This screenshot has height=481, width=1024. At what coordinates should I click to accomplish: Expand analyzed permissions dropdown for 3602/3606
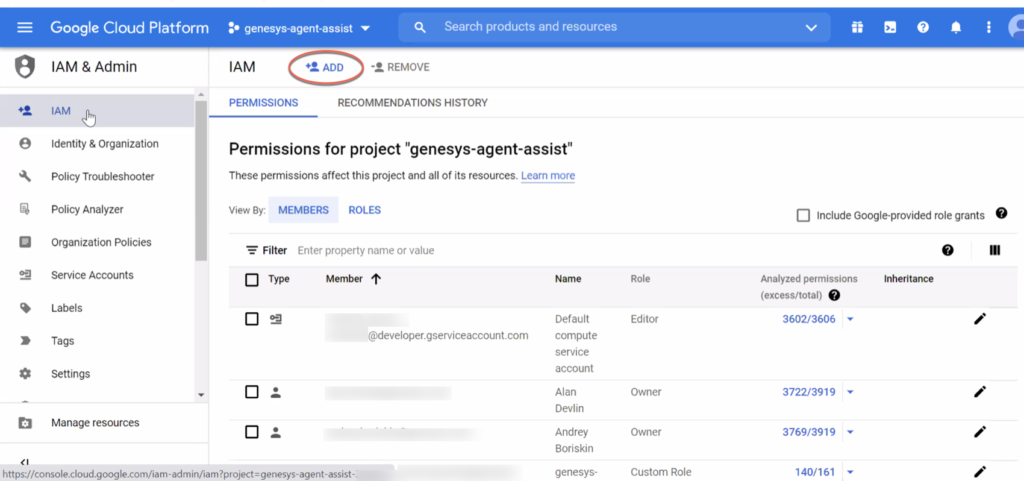[x=850, y=319]
